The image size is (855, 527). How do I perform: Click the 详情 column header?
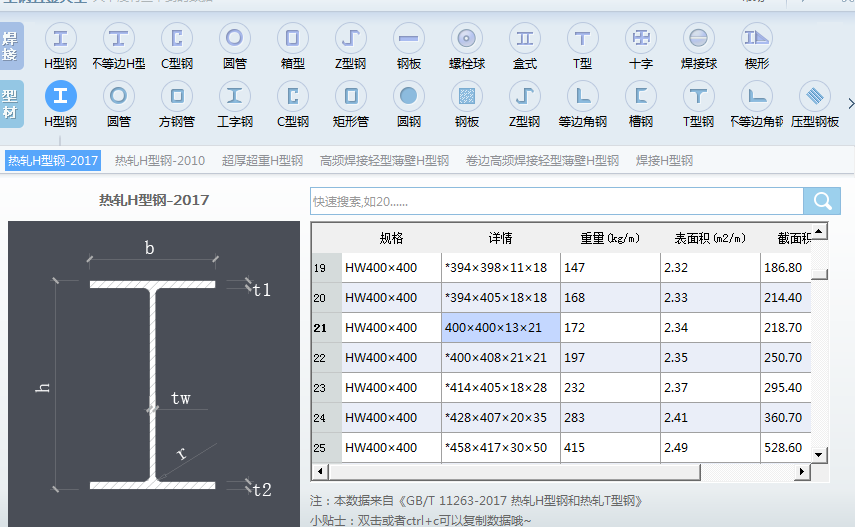point(501,238)
